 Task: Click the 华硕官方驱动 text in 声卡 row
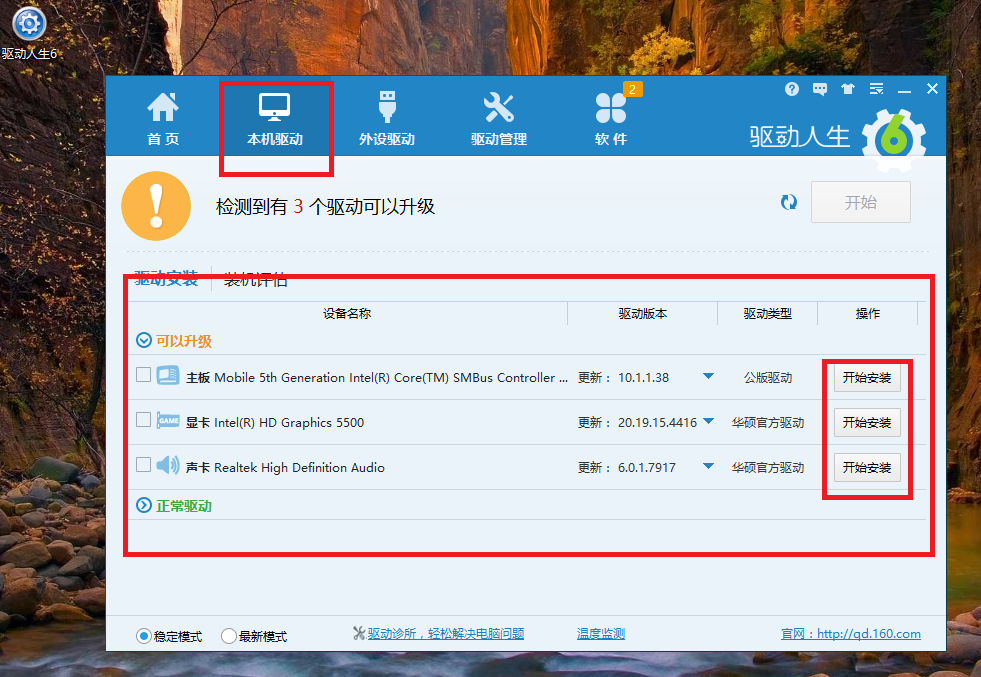pos(768,467)
